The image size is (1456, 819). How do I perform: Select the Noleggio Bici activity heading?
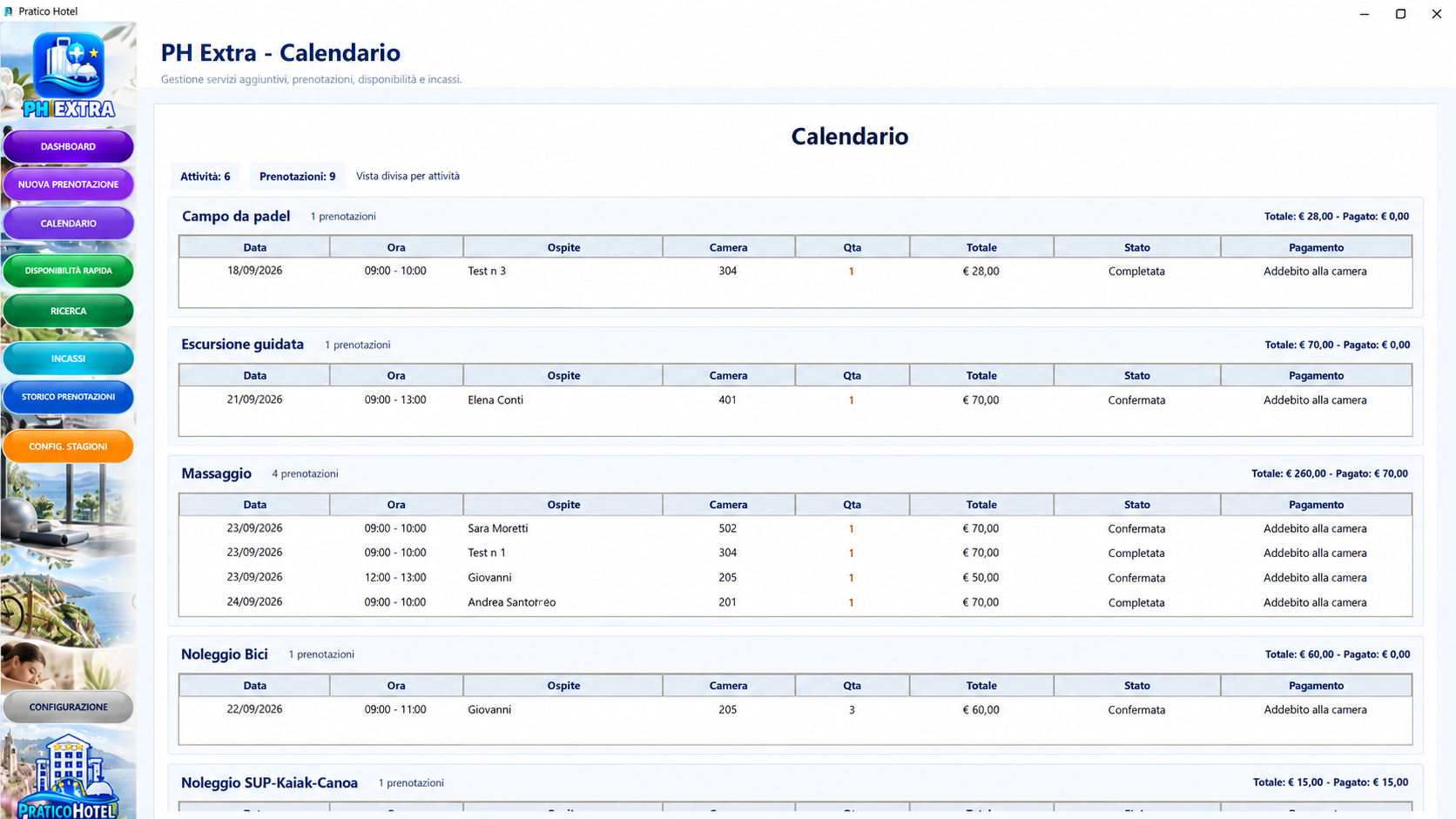(224, 655)
